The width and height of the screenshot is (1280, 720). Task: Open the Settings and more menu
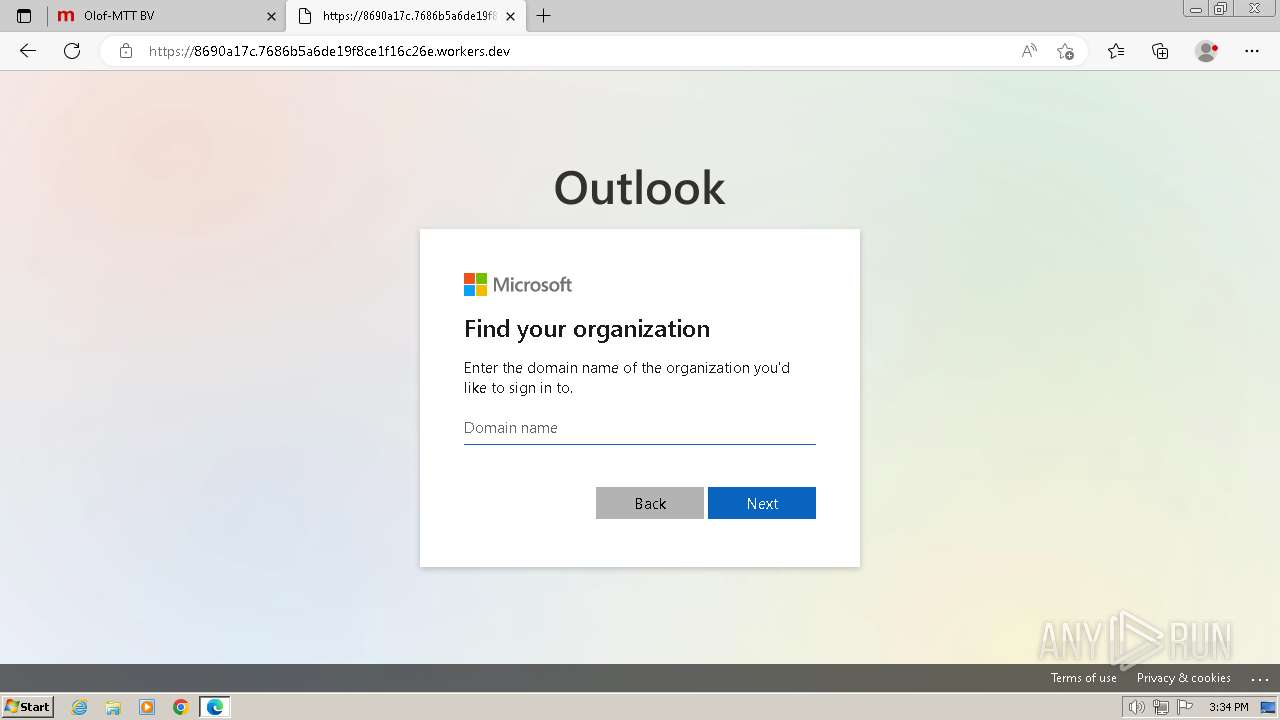(x=1252, y=51)
